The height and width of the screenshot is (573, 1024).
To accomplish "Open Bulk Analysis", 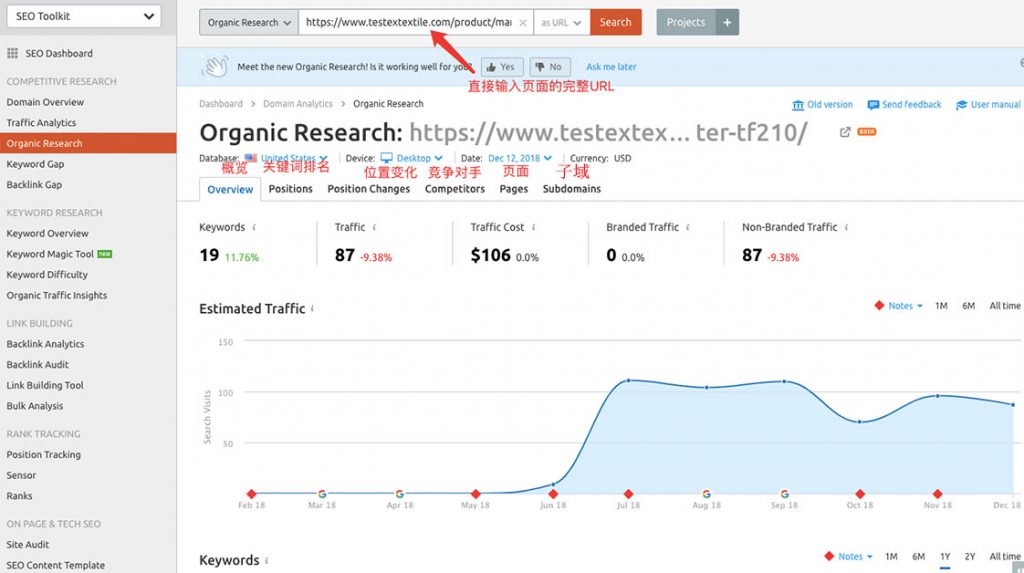I will [x=35, y=406].
